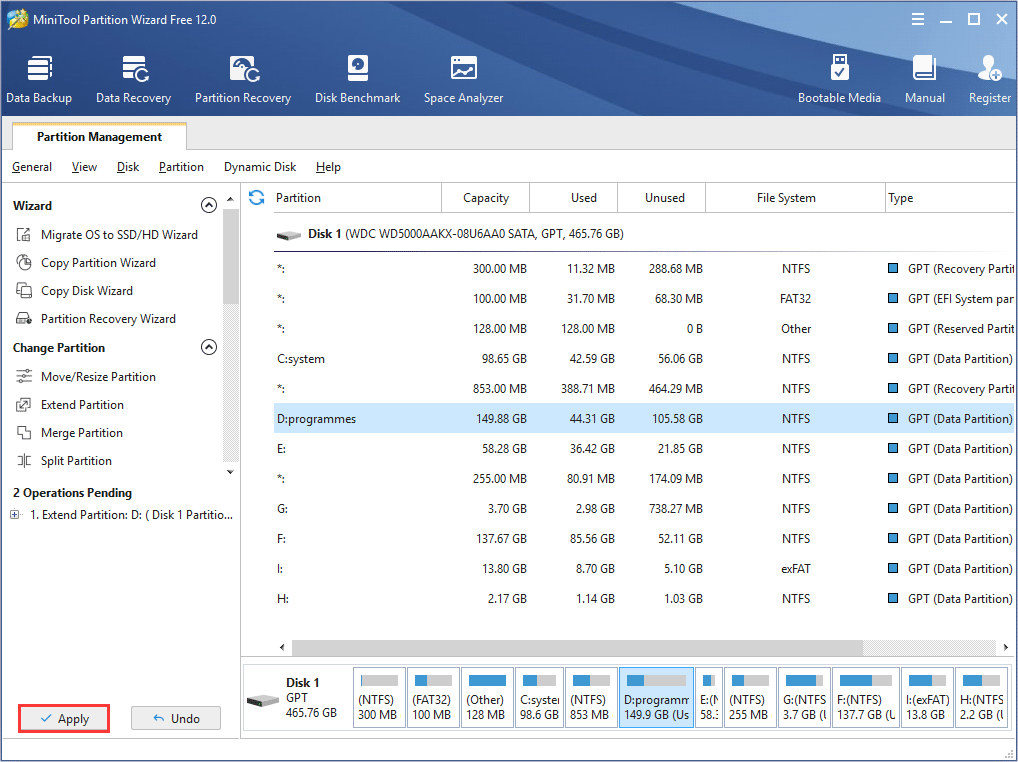Open the Partition menu
Viewport: 1018px width, 762px height.
181,167
